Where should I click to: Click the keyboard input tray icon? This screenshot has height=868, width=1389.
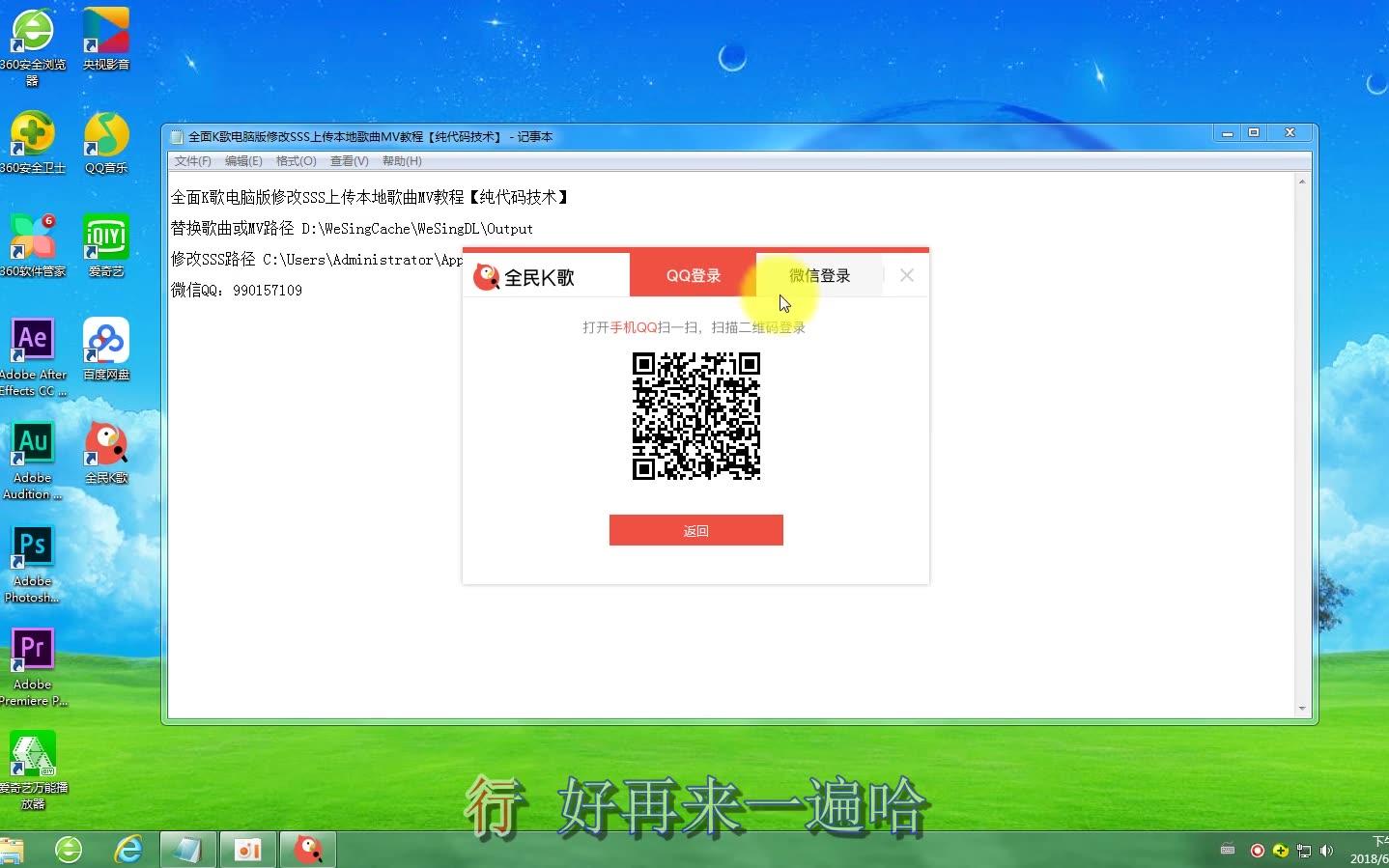(1228, 850)
